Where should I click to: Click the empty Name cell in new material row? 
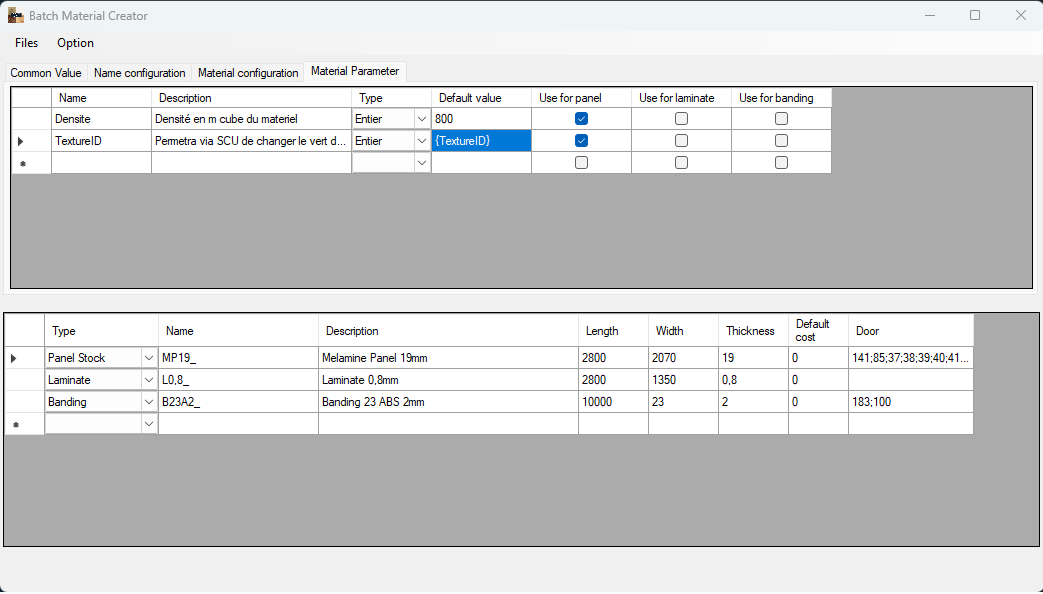238,424
